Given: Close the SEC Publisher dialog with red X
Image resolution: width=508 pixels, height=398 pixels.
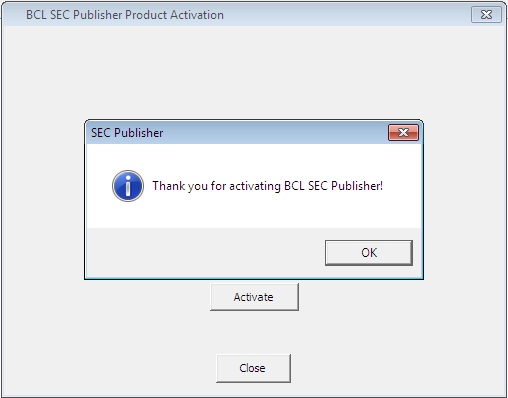Looking at the screenshot, I should point(403,133).
